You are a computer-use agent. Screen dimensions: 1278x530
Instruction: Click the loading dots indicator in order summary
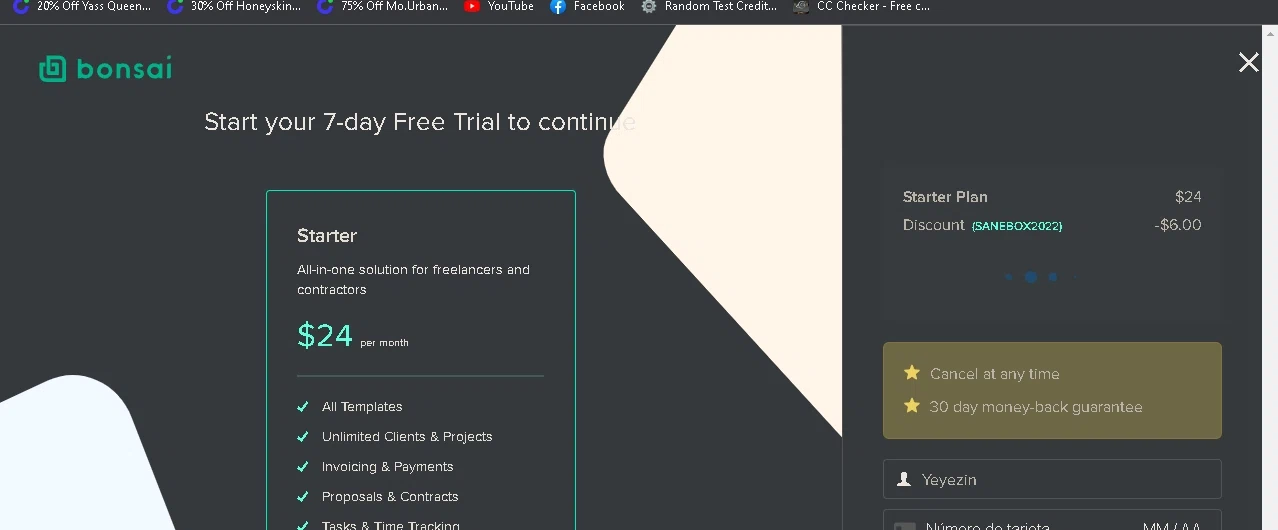(1040, 277)
